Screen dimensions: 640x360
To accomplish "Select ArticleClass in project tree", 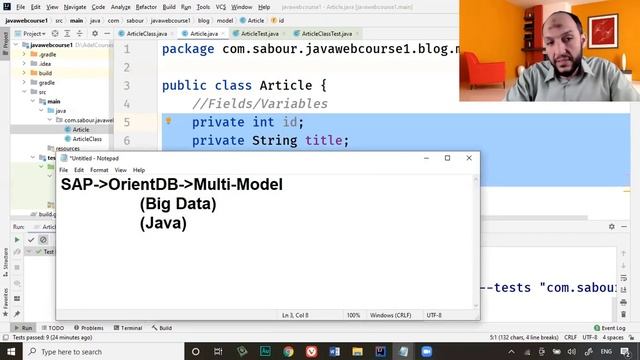I will pos(87,139).
